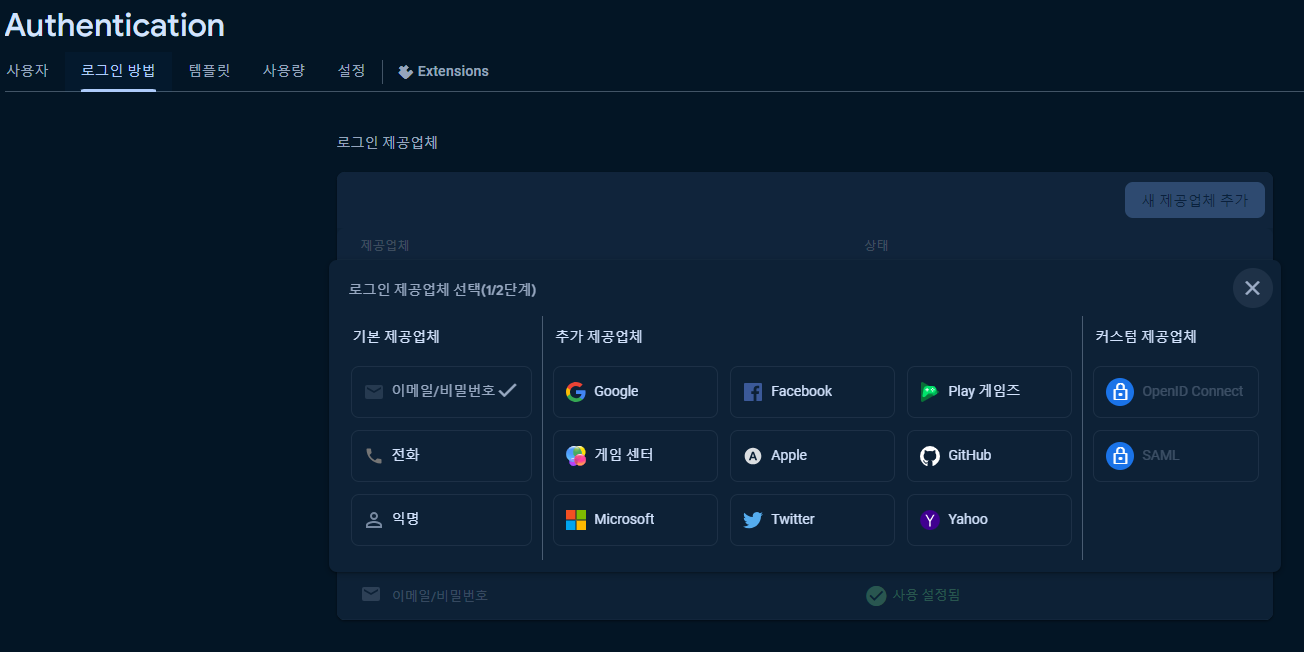Switch to the 템플릿 tab
The height and width of the screenshot is (652, 1304).
(x=209, y=71)
